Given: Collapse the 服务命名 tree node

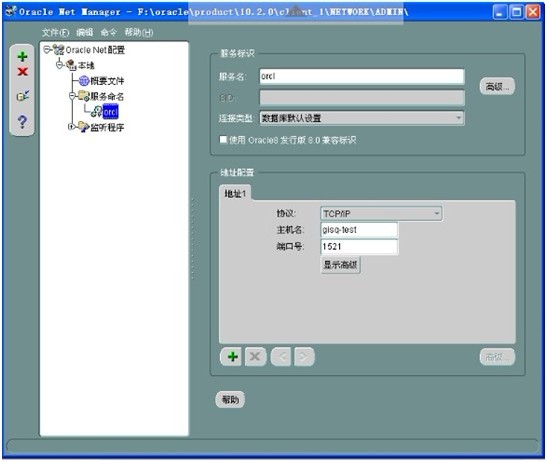Looking at the screenshot, I should click(x=72, y=96).
